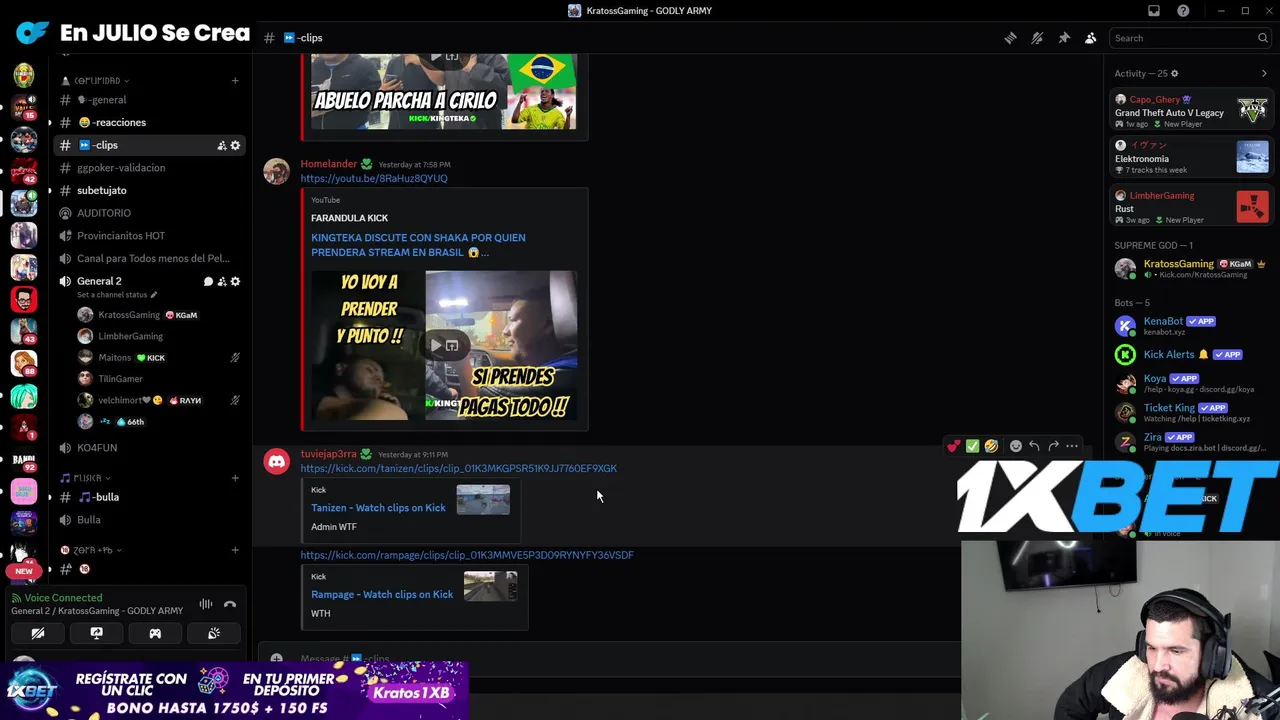The image size is (1280, 720).
Task: Open the ggpoker-validacion channel
Action: (150, 168)
